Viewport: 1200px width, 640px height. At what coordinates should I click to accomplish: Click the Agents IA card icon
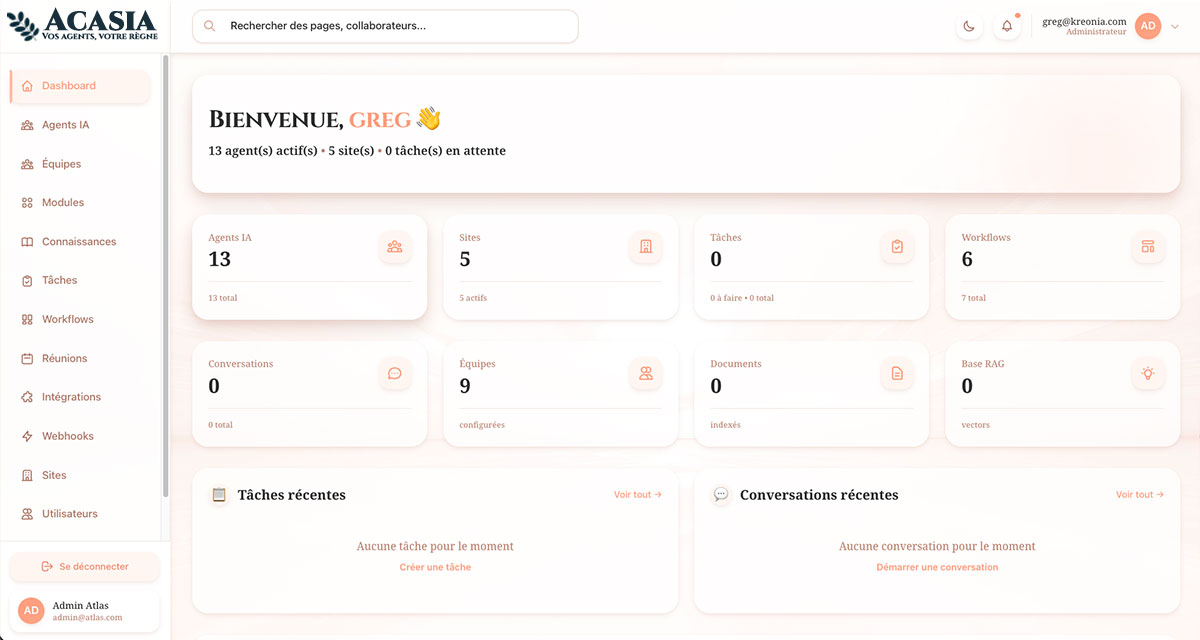pyautogui.click(x=395, y=247)
